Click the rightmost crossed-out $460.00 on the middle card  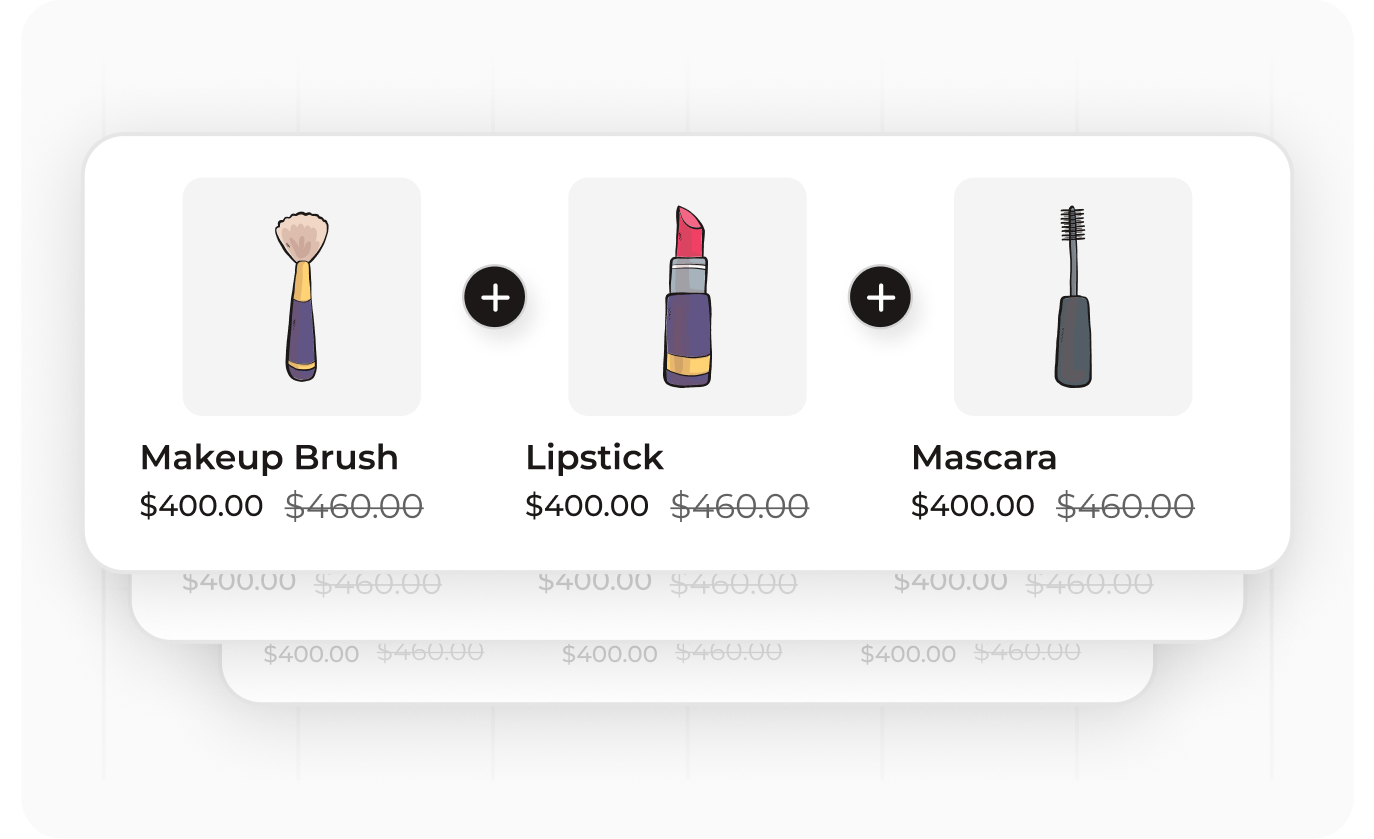pos(1089,584)
